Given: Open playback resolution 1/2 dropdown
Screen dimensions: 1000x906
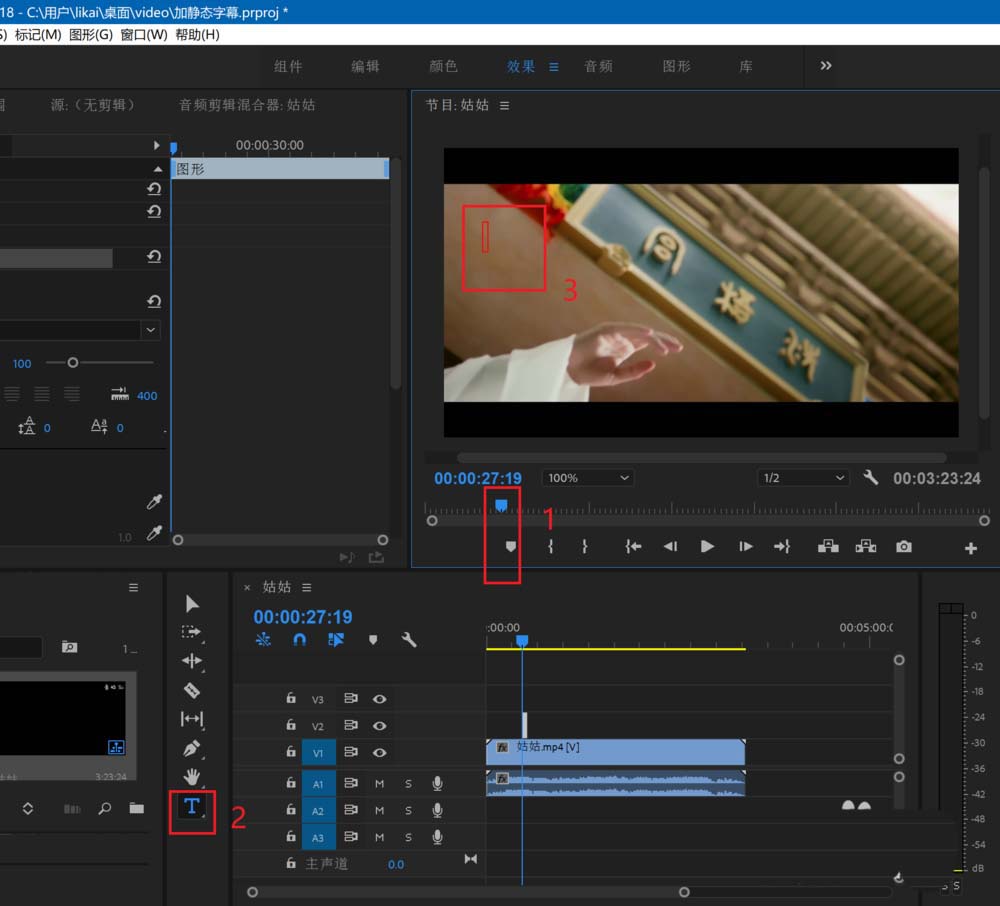Looking at the screenshot, I should (x=802, y=478).
